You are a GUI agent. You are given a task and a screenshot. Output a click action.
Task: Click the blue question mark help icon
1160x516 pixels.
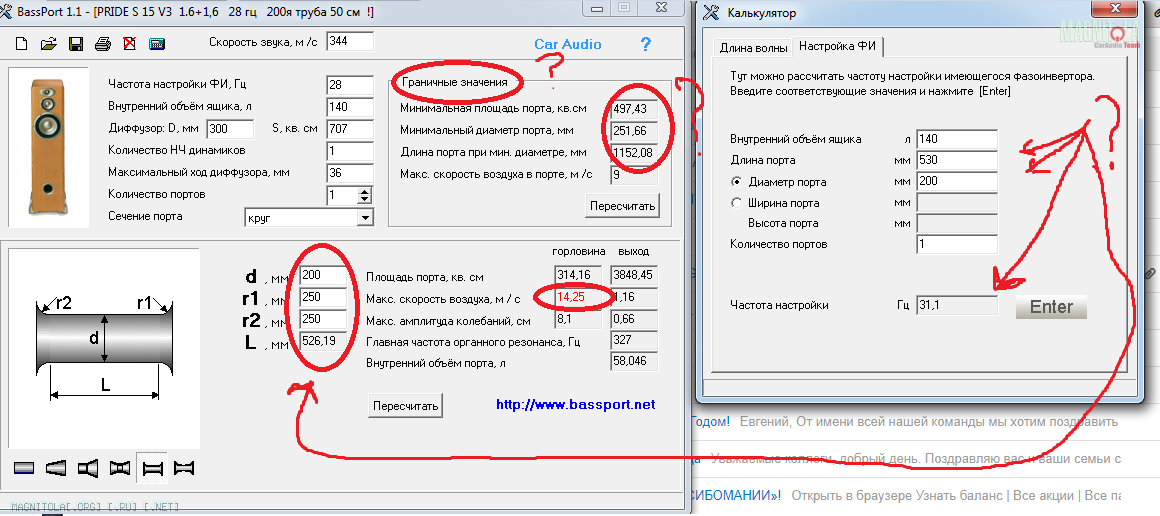click(645, 44)
